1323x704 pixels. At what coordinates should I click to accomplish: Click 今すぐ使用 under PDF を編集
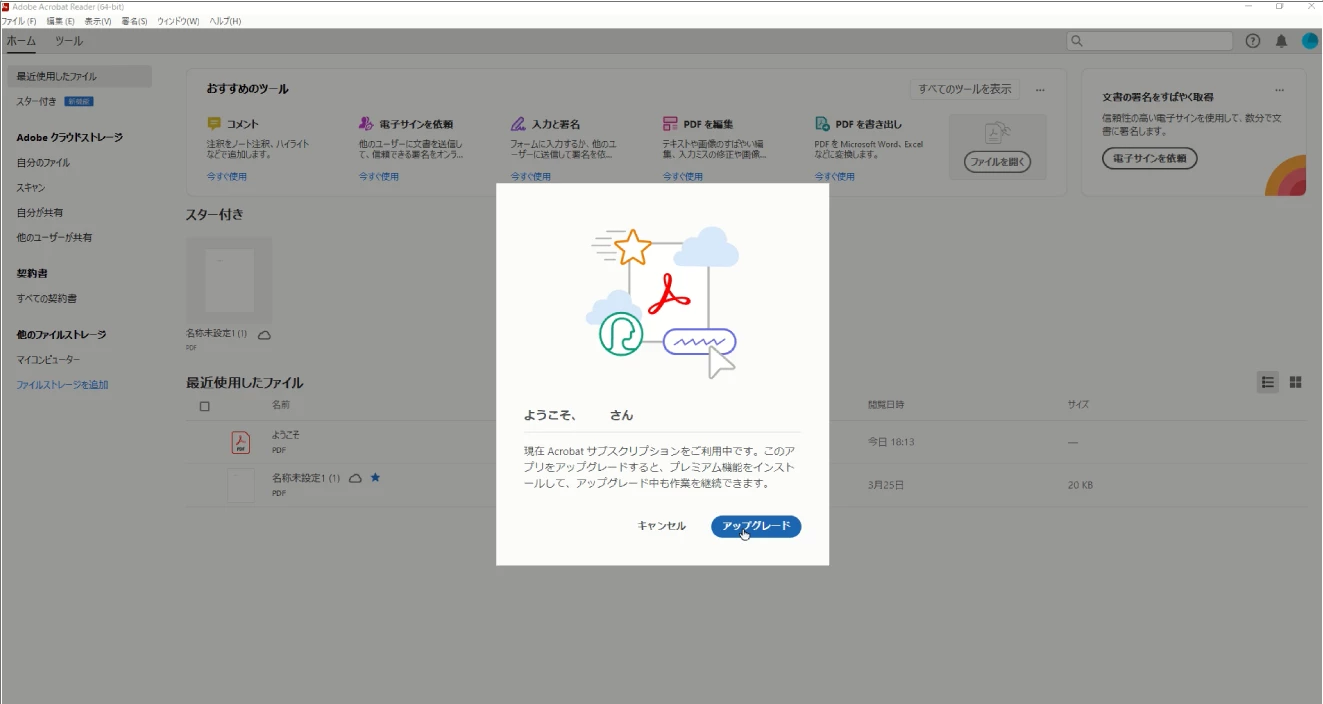tap(683, 177)
